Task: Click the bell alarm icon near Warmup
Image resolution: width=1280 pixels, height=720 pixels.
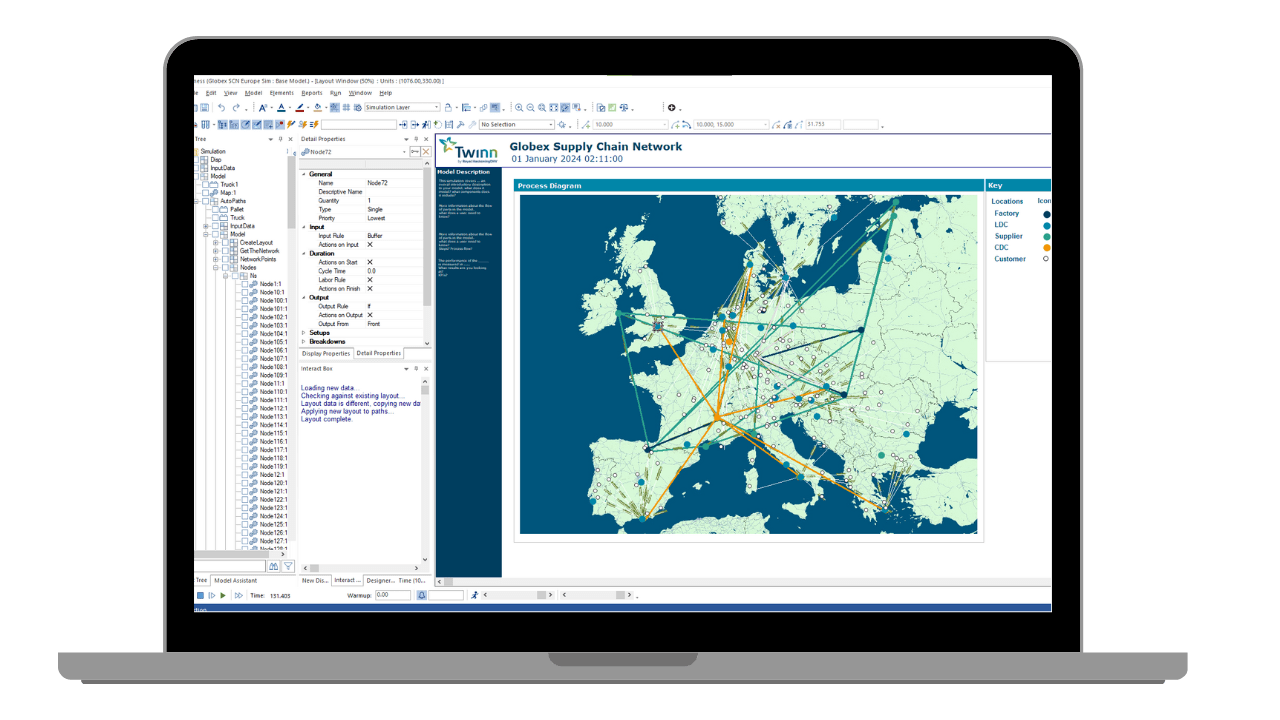Action: (422, 595)
